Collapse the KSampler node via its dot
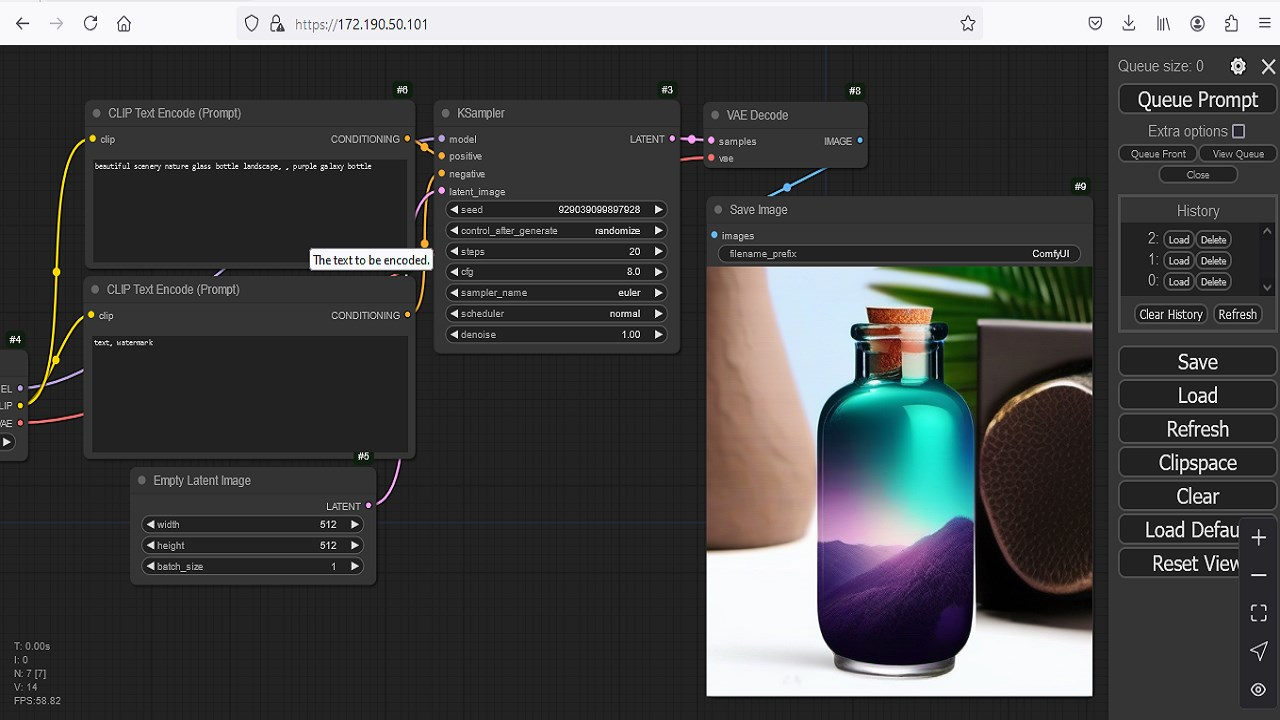 [445, 113]
